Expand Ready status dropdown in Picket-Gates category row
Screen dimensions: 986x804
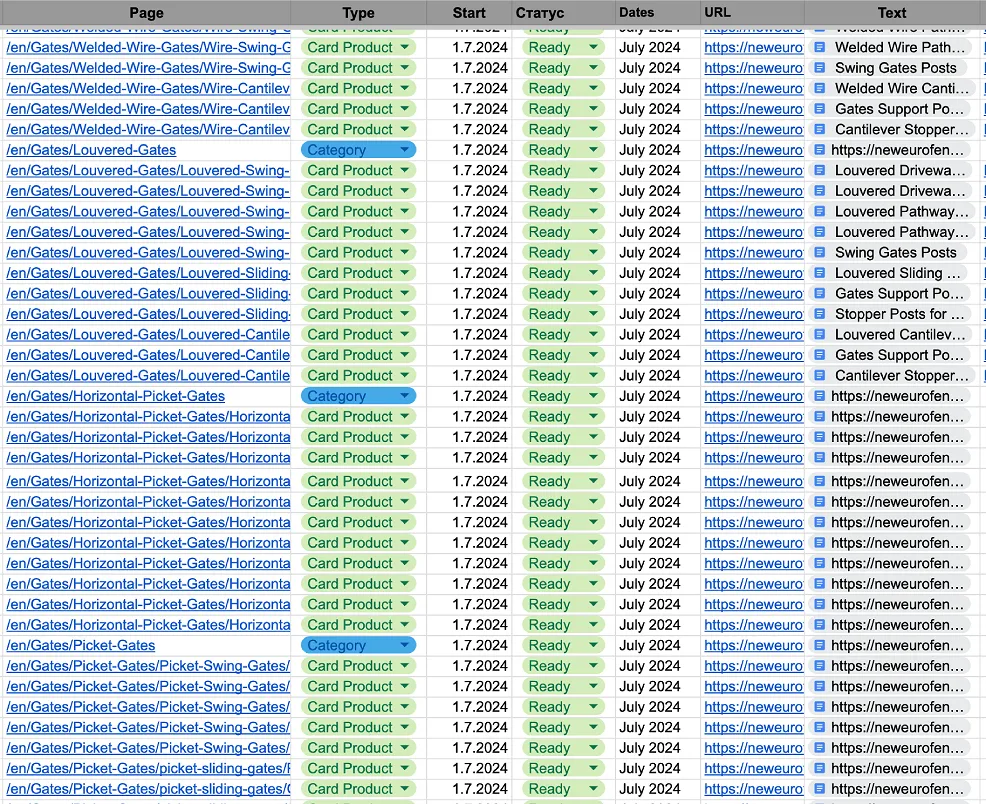594,646
